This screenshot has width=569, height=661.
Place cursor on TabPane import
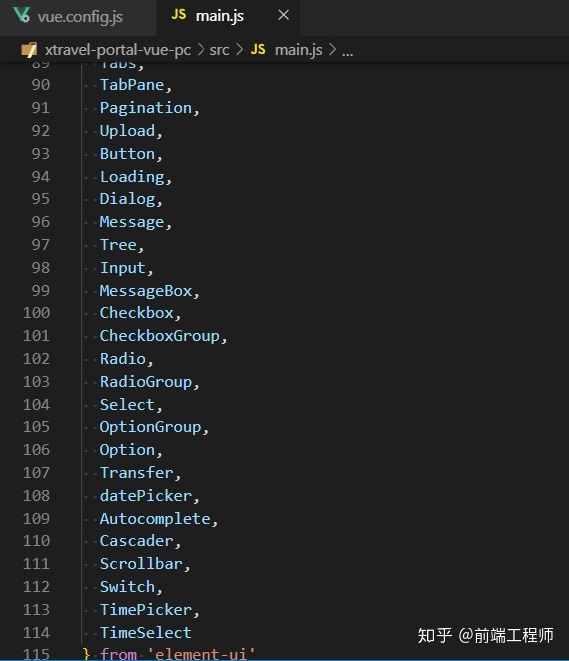pyautogui.click(x=132, y=85)
